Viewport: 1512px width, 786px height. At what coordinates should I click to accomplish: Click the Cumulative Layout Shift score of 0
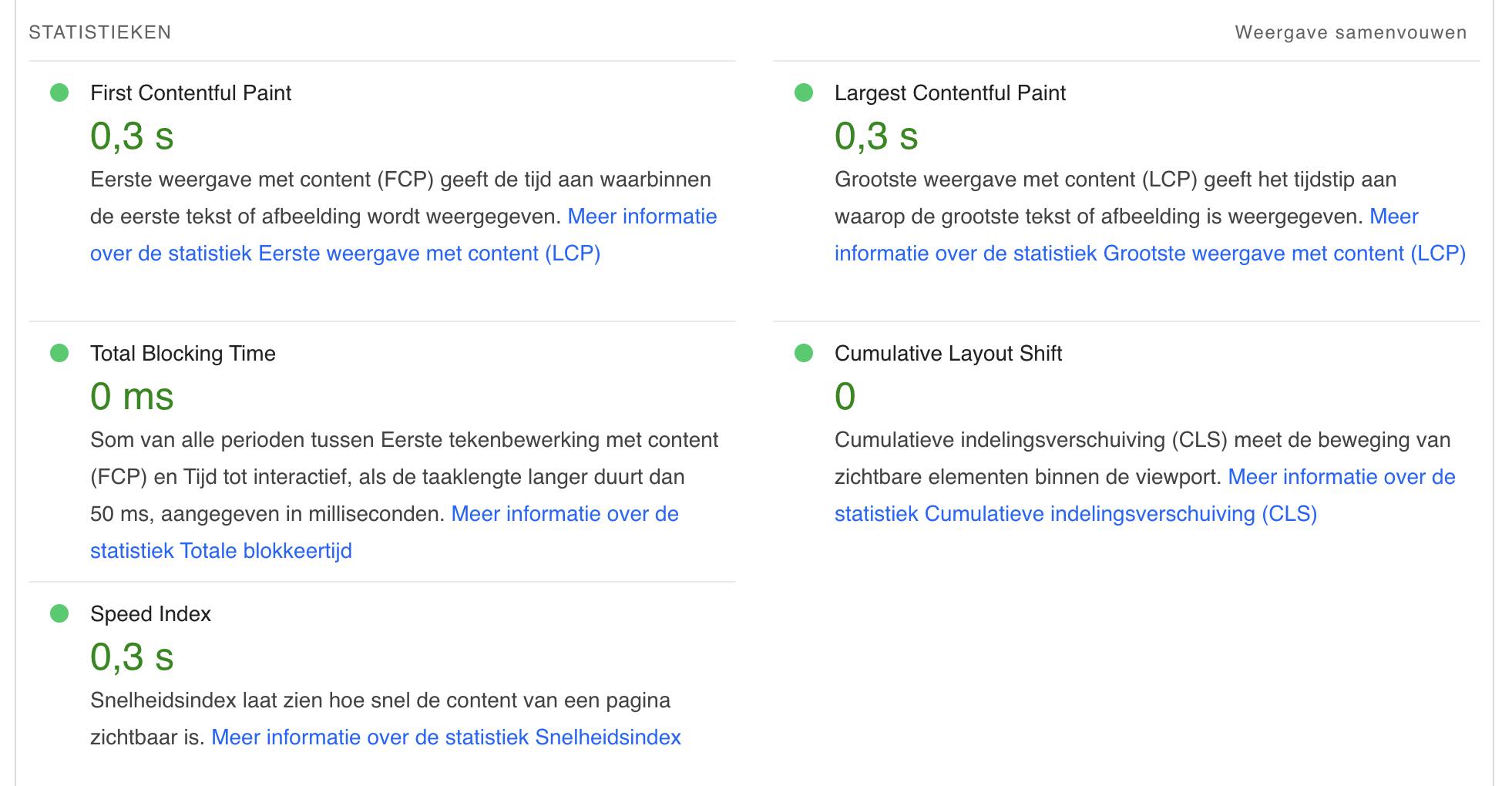[845, 397]
